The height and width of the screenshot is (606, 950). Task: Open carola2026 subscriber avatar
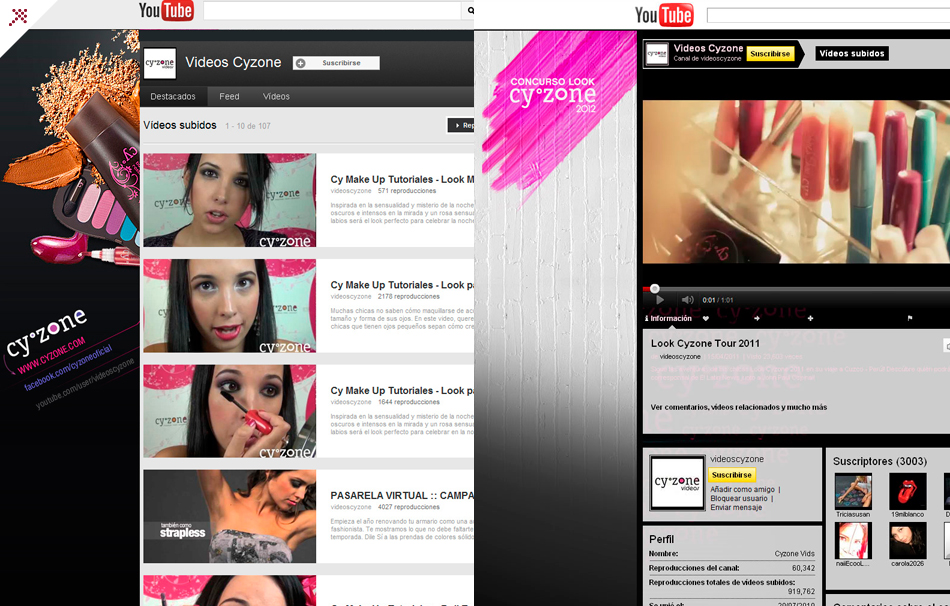click(x=908, y=541)
